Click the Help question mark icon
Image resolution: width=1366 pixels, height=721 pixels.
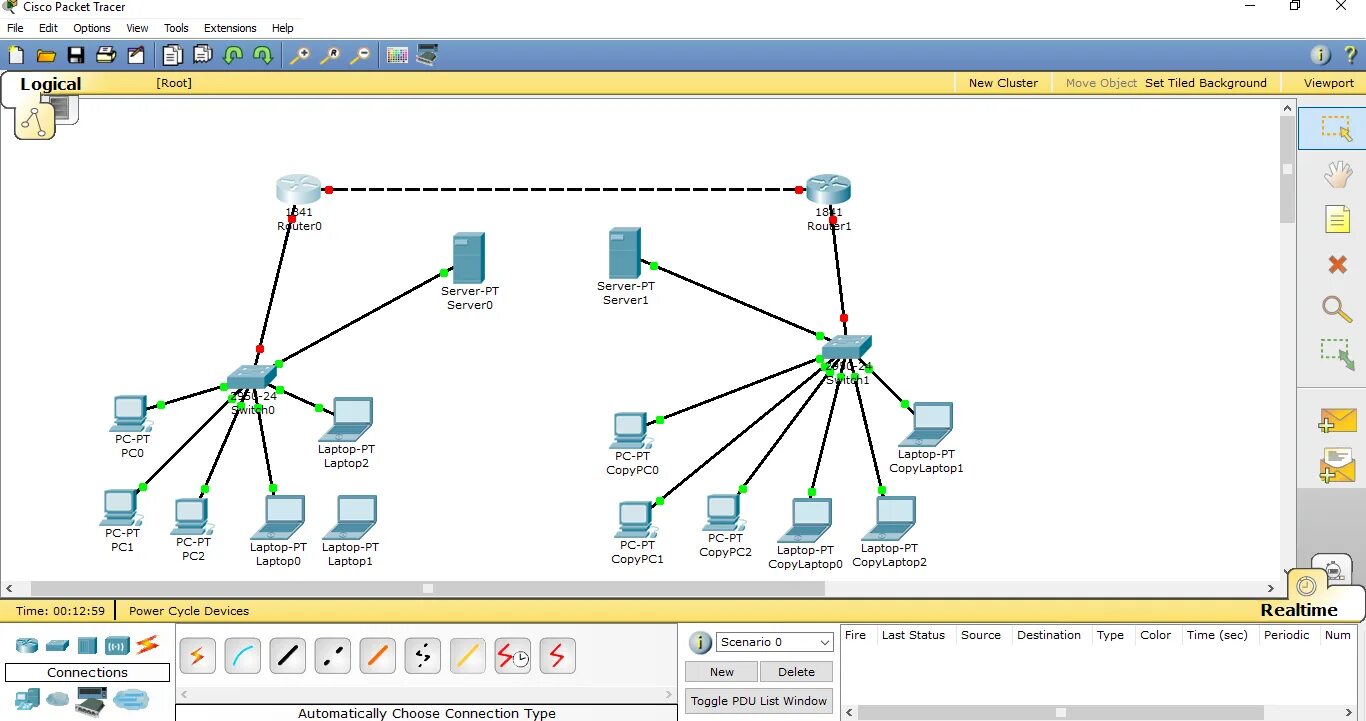1350,55
